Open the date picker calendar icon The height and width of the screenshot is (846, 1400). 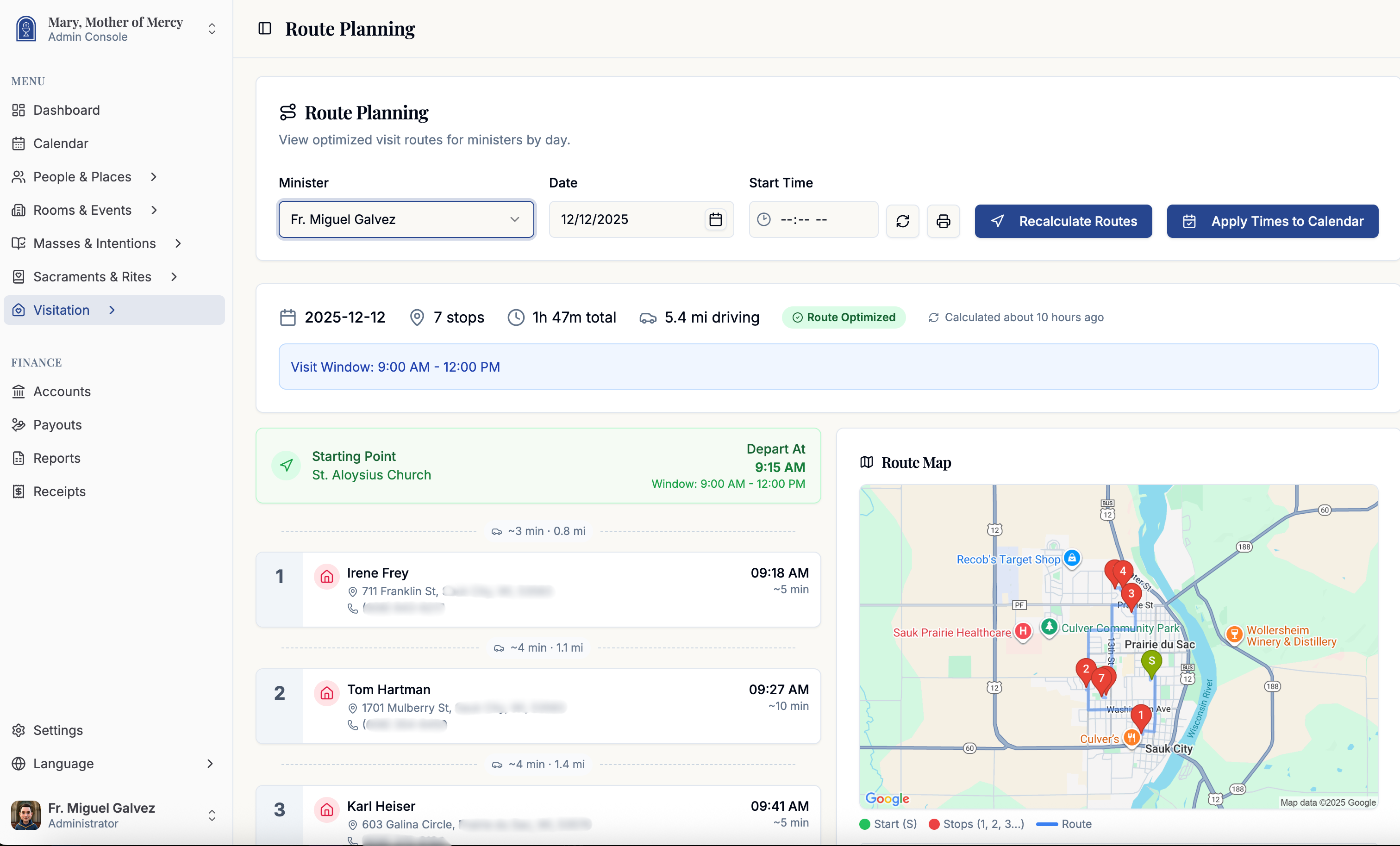(x=715, y=219)
